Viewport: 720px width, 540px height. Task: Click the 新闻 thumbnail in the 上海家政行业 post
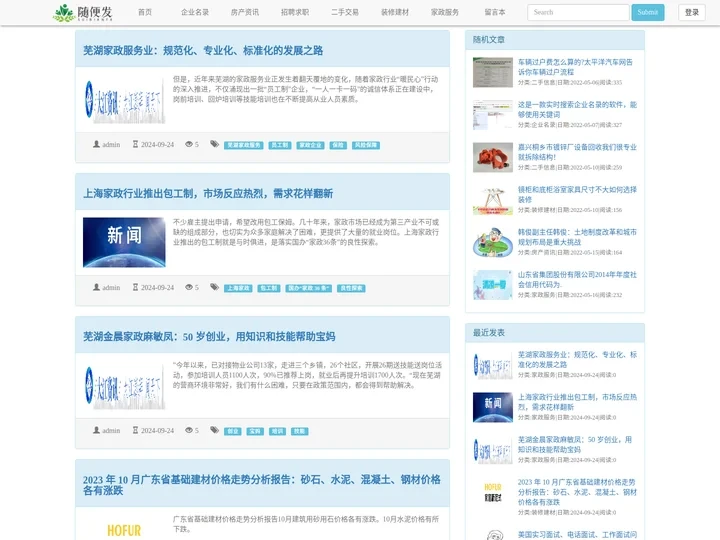point(124,242)
